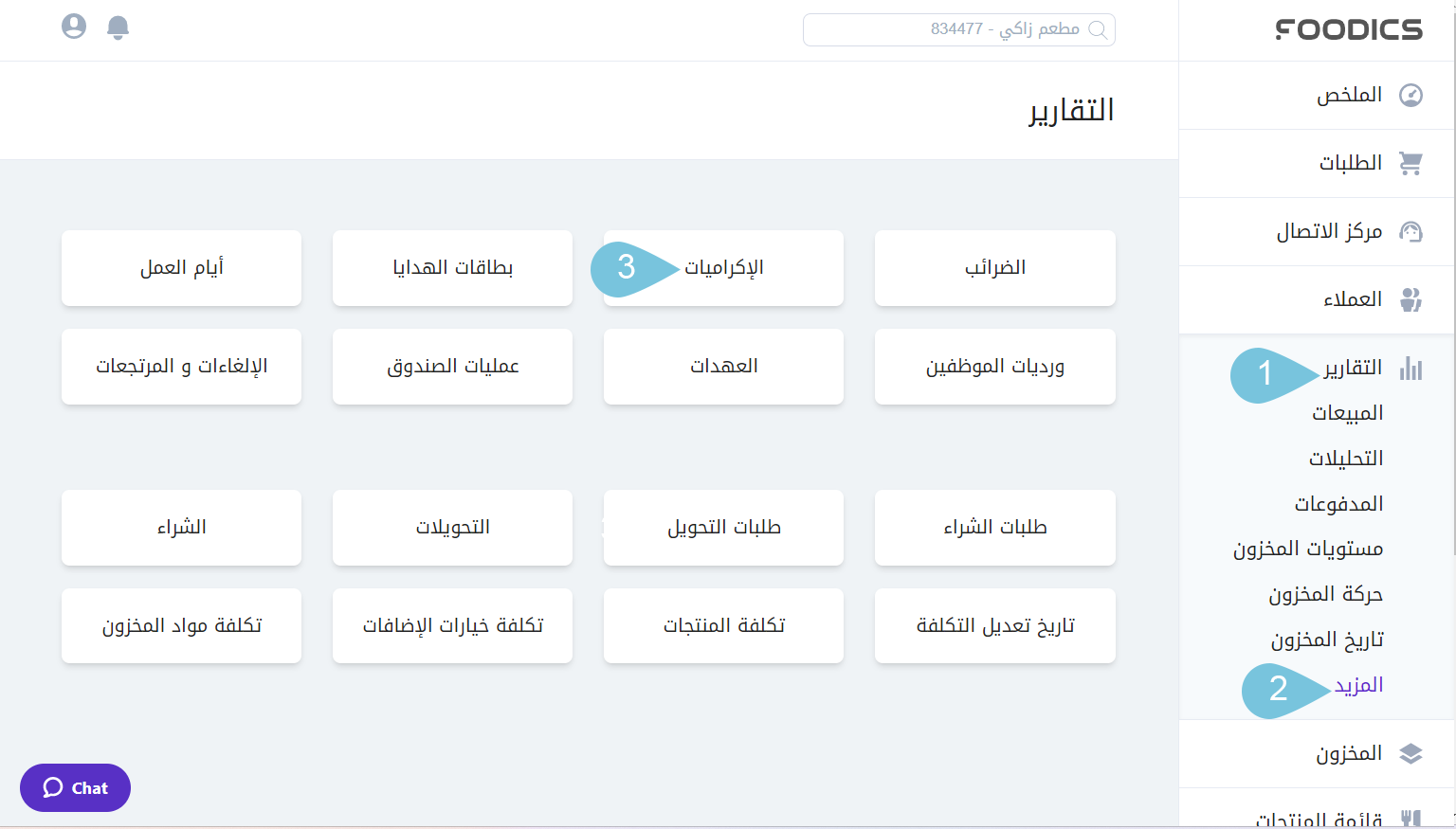This screenshot has height=829, width=1456.
Task: Click the الطلبات shopping cart icon
Action: 1411,164
